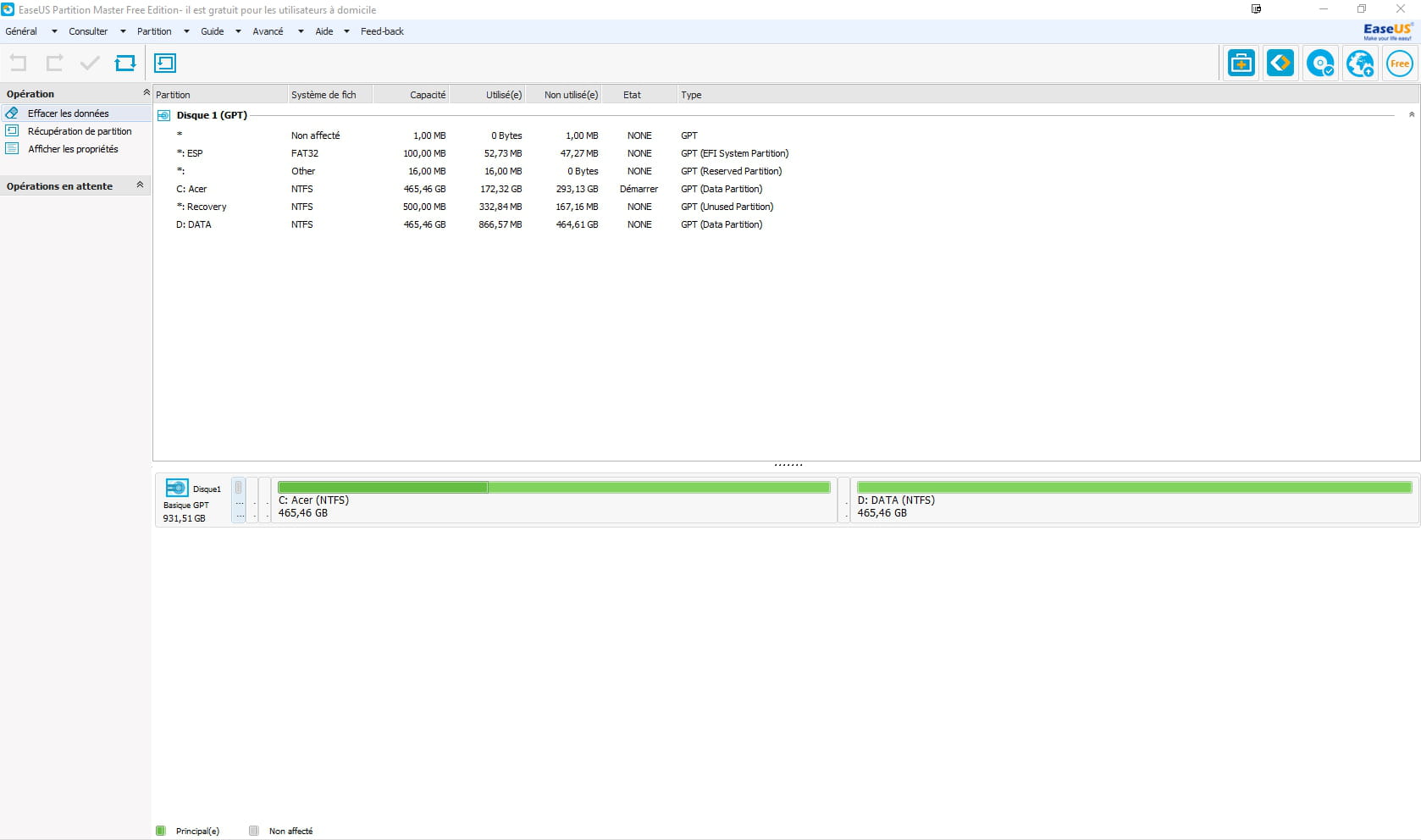Click dropdown arrow next to Partition menu
1421x840 pixels.
(186, 31)
